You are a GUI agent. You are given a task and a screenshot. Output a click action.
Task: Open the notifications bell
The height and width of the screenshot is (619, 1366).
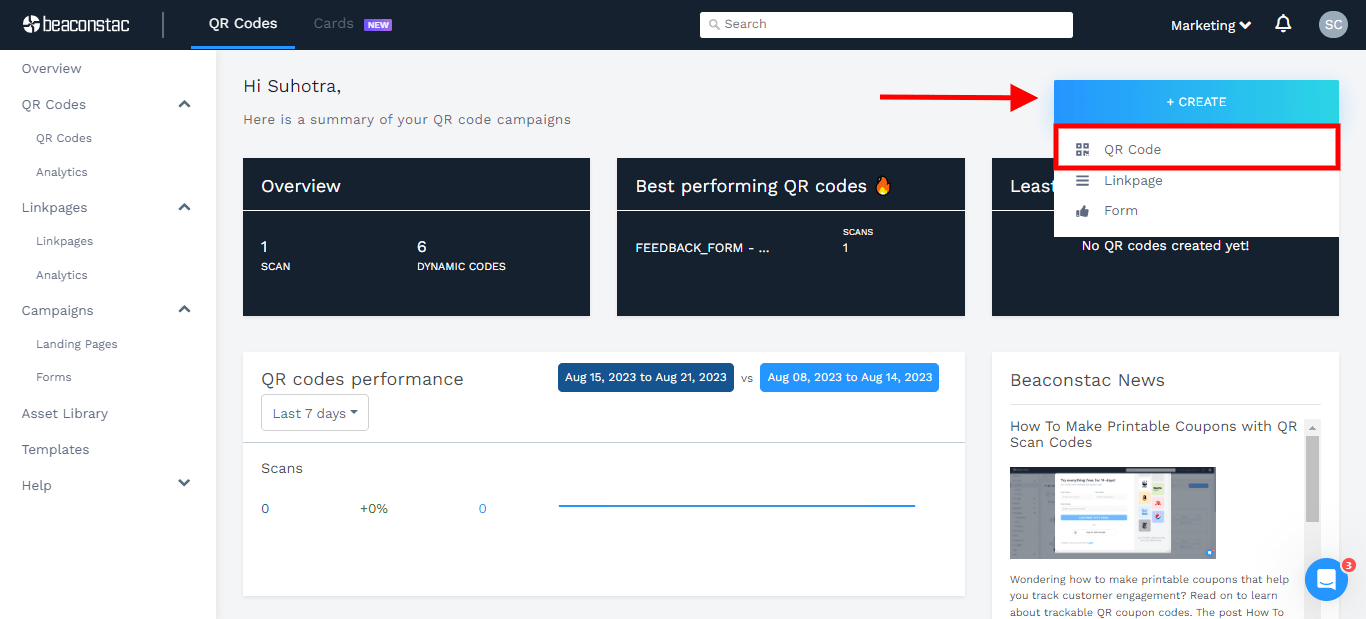click(x=1283, y=24)
